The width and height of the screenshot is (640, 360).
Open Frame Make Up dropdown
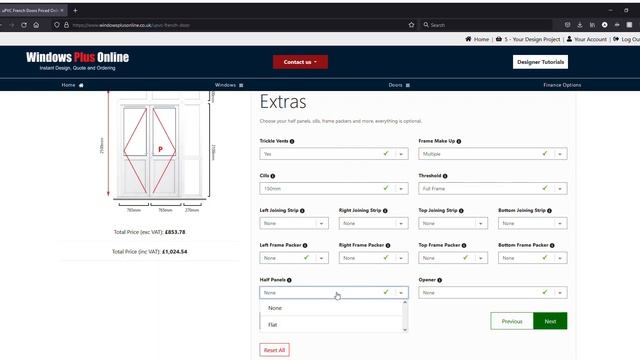pos(493,154)
